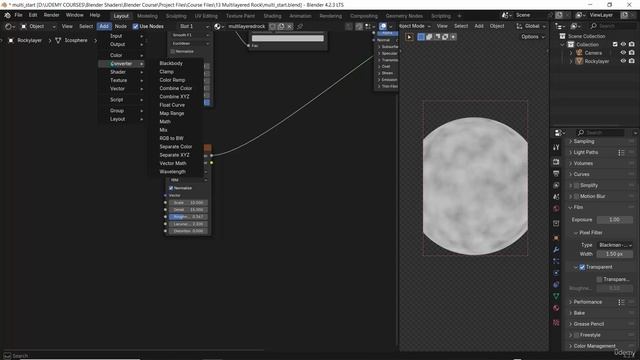Open the Blender logo menu
This screenshot has height=360, width=640.
tap(7, 15)
